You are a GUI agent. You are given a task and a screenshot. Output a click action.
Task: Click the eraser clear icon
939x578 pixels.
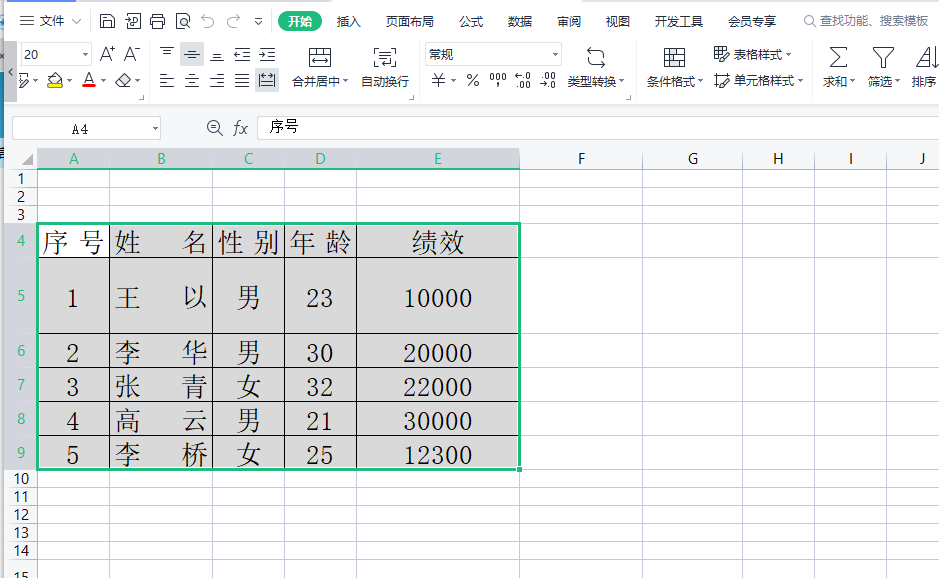click(123, 80)
